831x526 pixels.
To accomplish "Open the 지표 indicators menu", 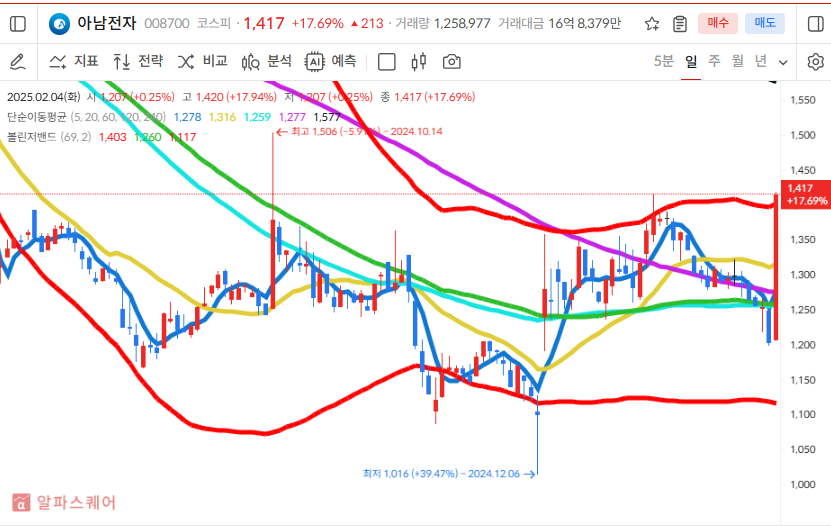I will (74, 61).
